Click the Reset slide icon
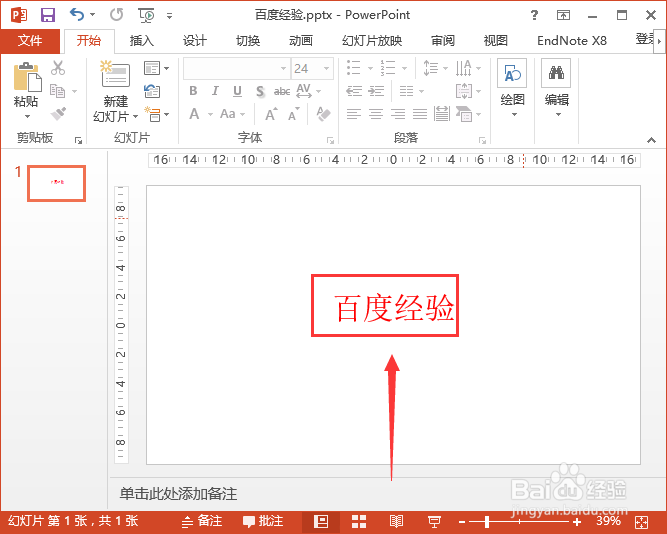 pos(152,91)
